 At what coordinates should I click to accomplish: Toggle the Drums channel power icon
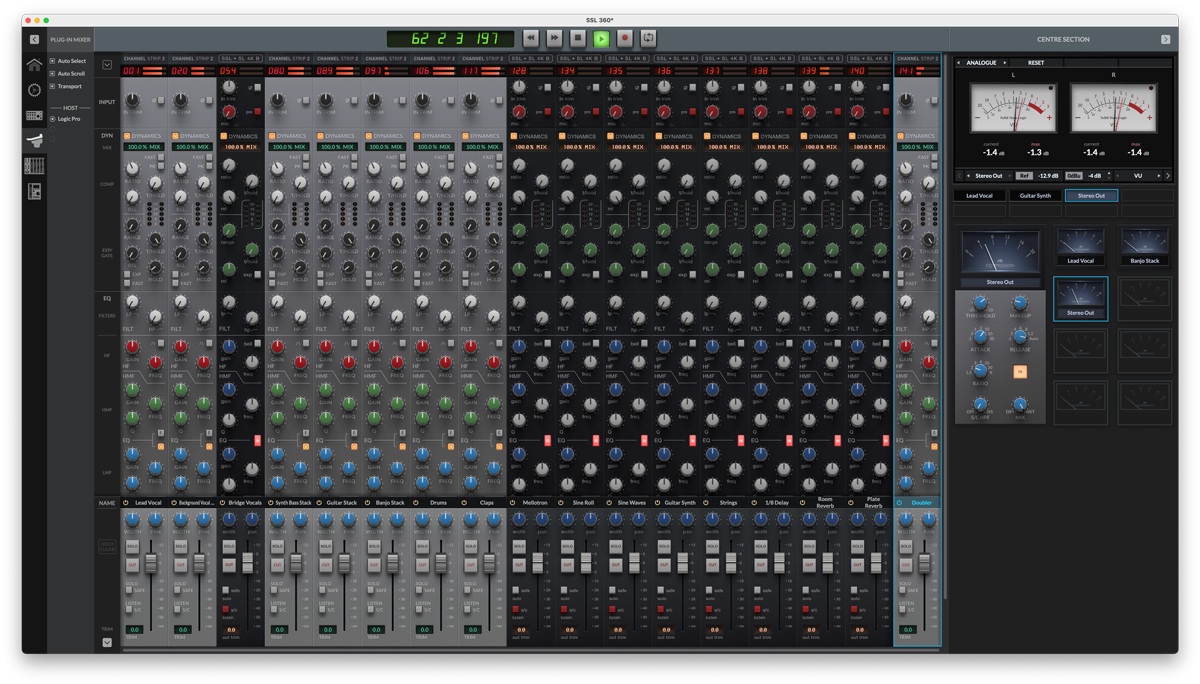pyautogui.click(x=416, y=503)
